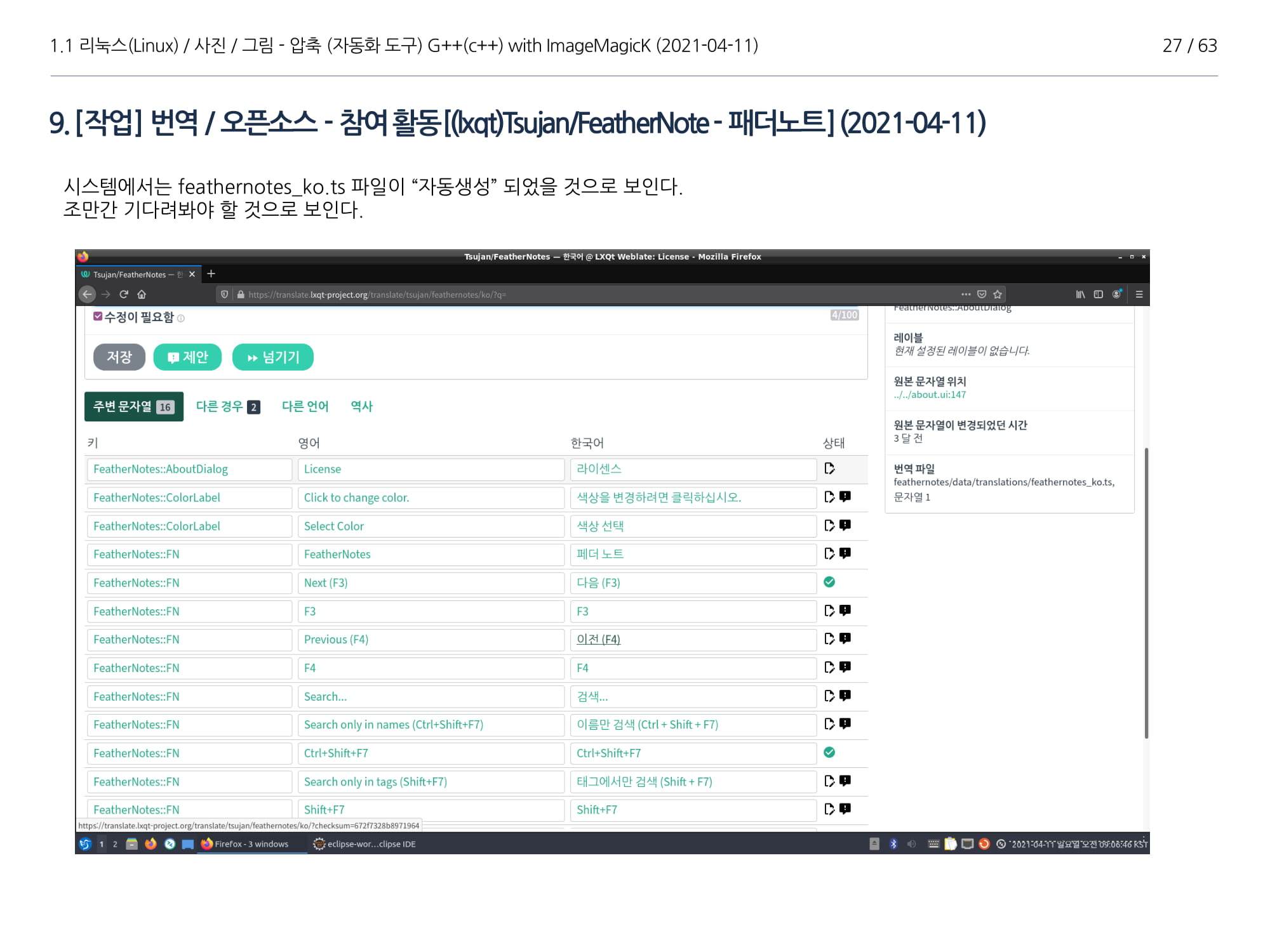
Task: Select '다른 언어' tab
Action: [x=305, y=407]
